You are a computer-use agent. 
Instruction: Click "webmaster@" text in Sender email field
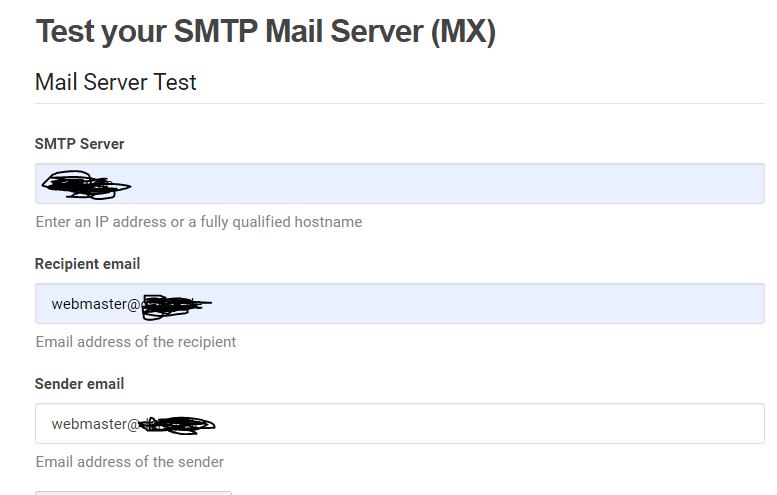94,424
